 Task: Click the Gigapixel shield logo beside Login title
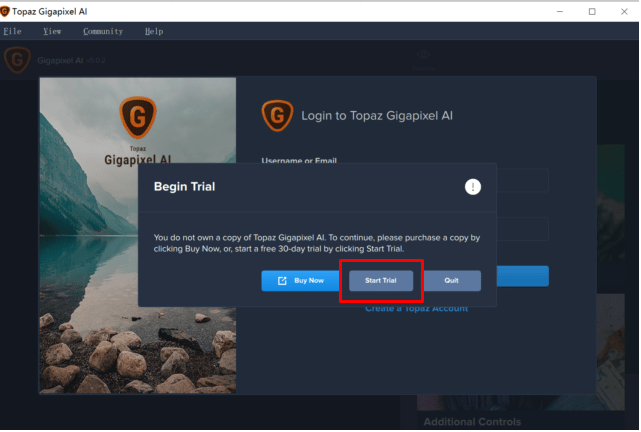[278, 116]
